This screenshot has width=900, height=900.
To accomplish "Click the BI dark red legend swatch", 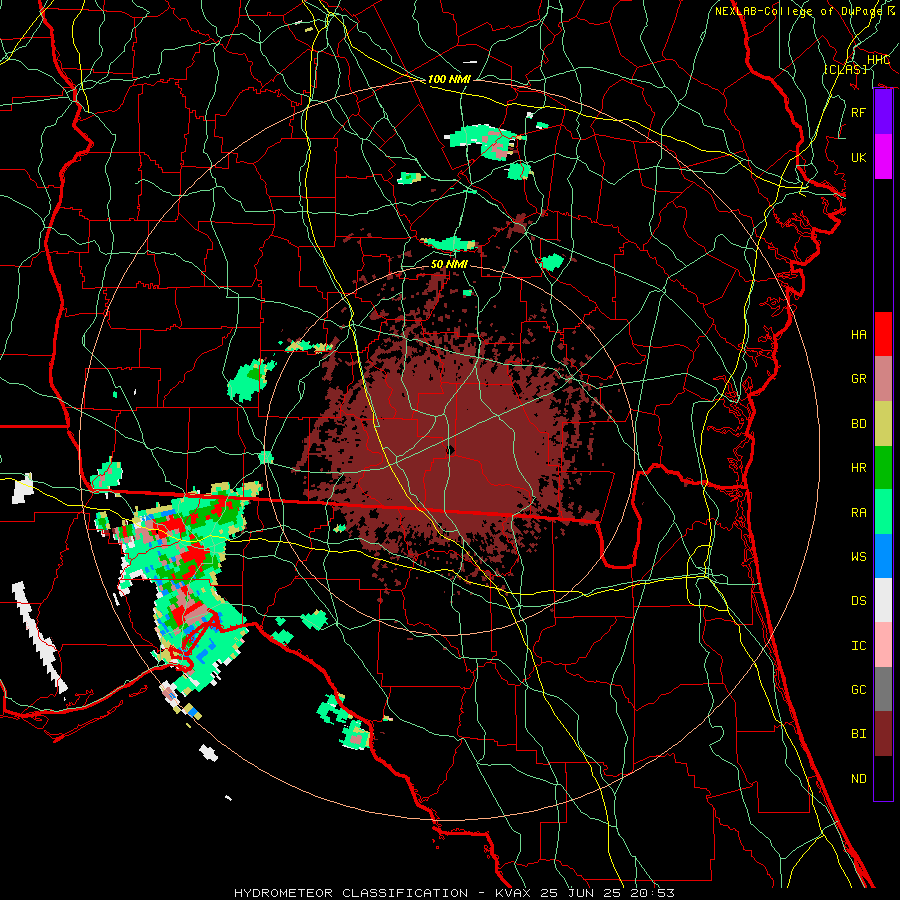I will pos(883,734).
